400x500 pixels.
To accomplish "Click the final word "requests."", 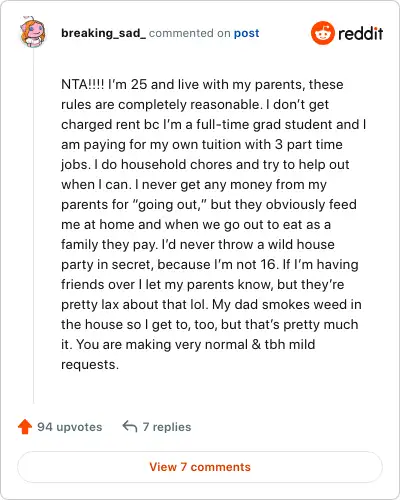I will point(90,365).
